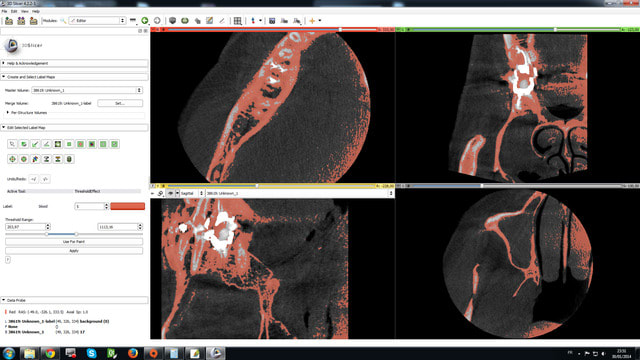Select the Erode effect tool

(12, 159)
